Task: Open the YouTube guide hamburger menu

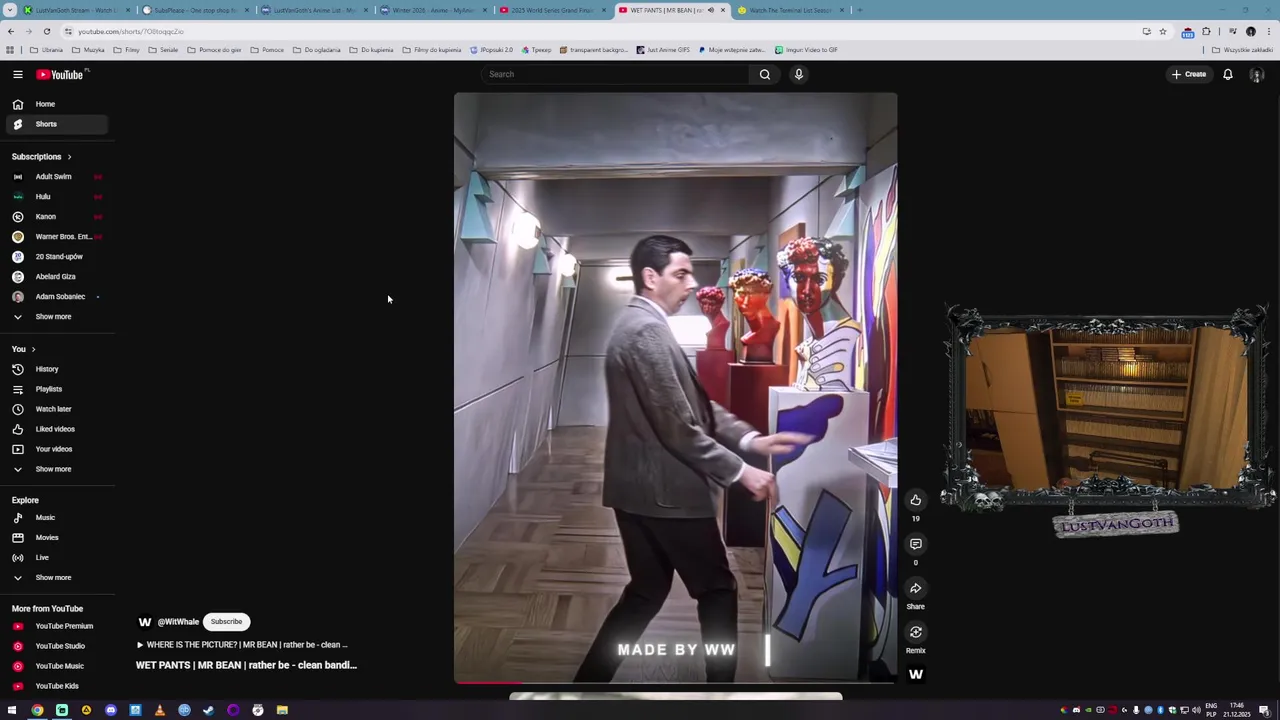Action: pyautogui.click(x=18, y=74)
